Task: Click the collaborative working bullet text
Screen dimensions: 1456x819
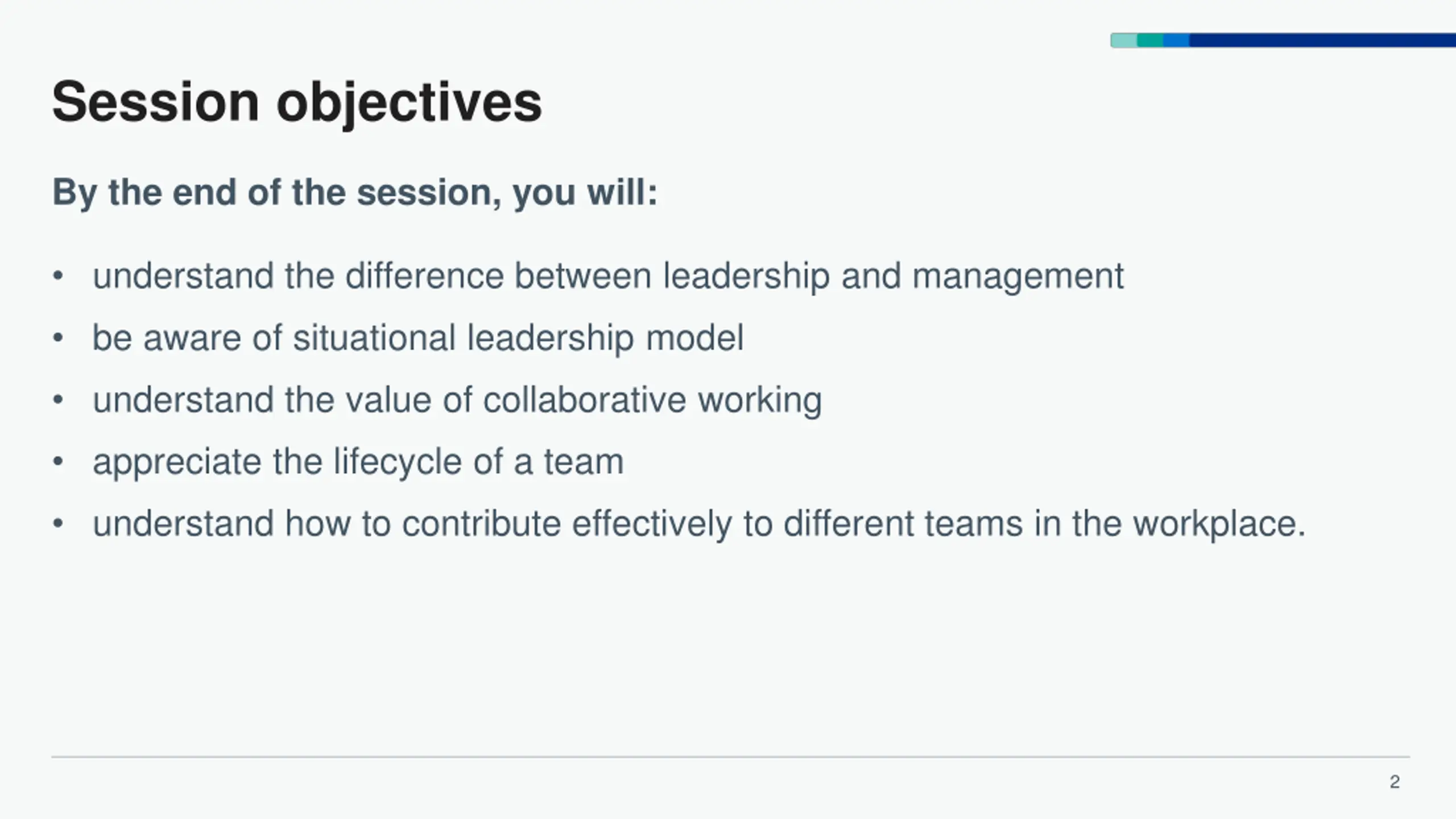Action: (x=457, y=400)
